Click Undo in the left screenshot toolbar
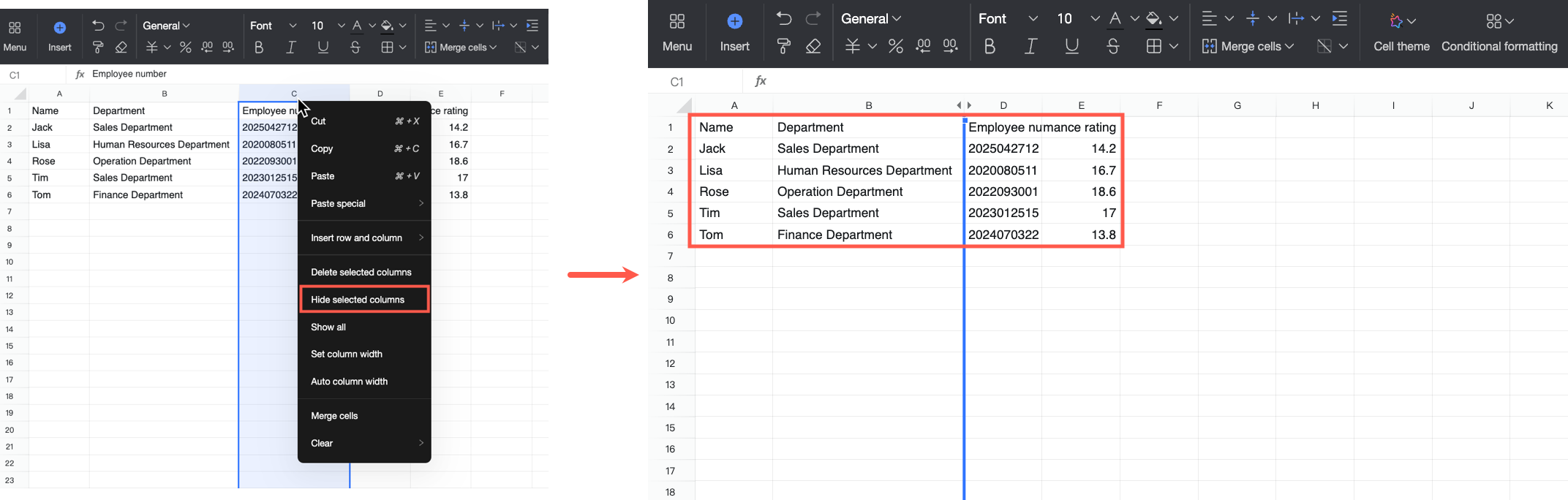 [x=98, y=26]
